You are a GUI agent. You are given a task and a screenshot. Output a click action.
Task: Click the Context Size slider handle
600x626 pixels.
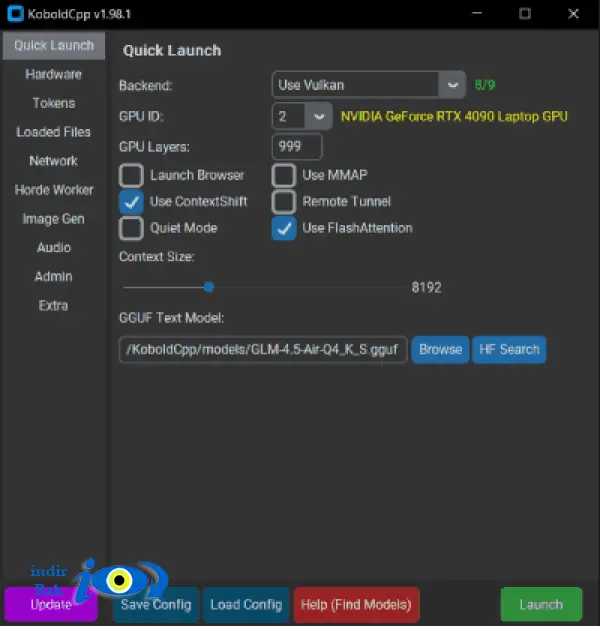click(208, 287)
